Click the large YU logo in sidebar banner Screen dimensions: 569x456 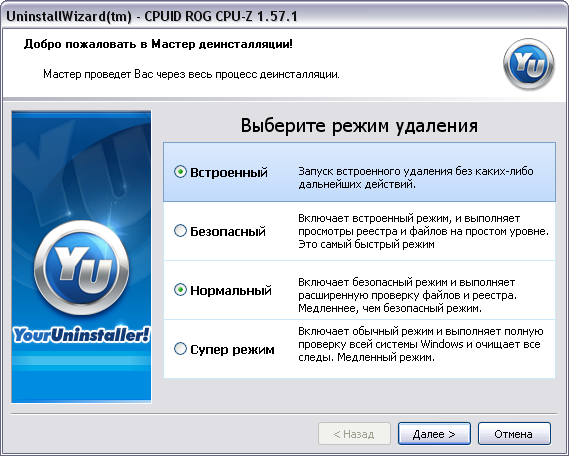81,268
